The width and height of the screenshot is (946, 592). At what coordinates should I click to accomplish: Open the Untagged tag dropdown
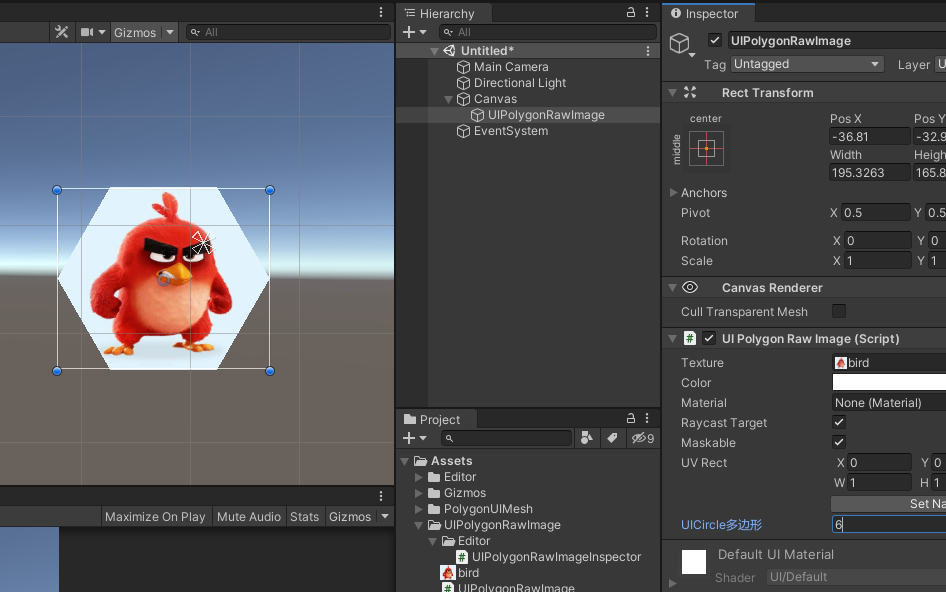click(807, 64)
